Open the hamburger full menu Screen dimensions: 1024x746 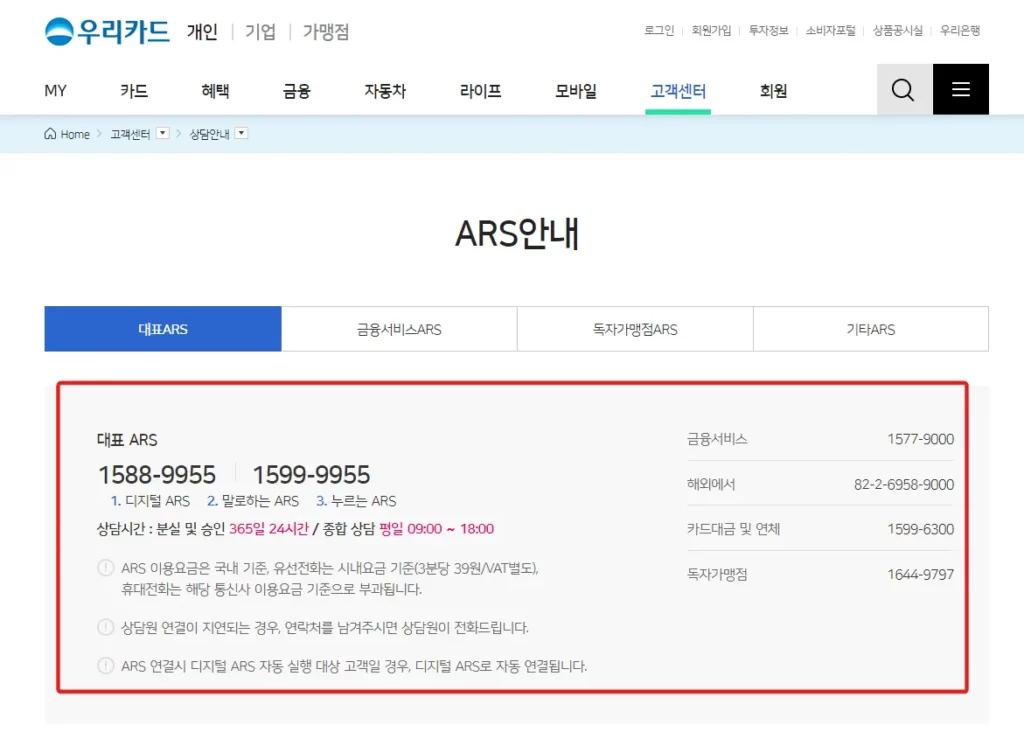coord(960,90)
